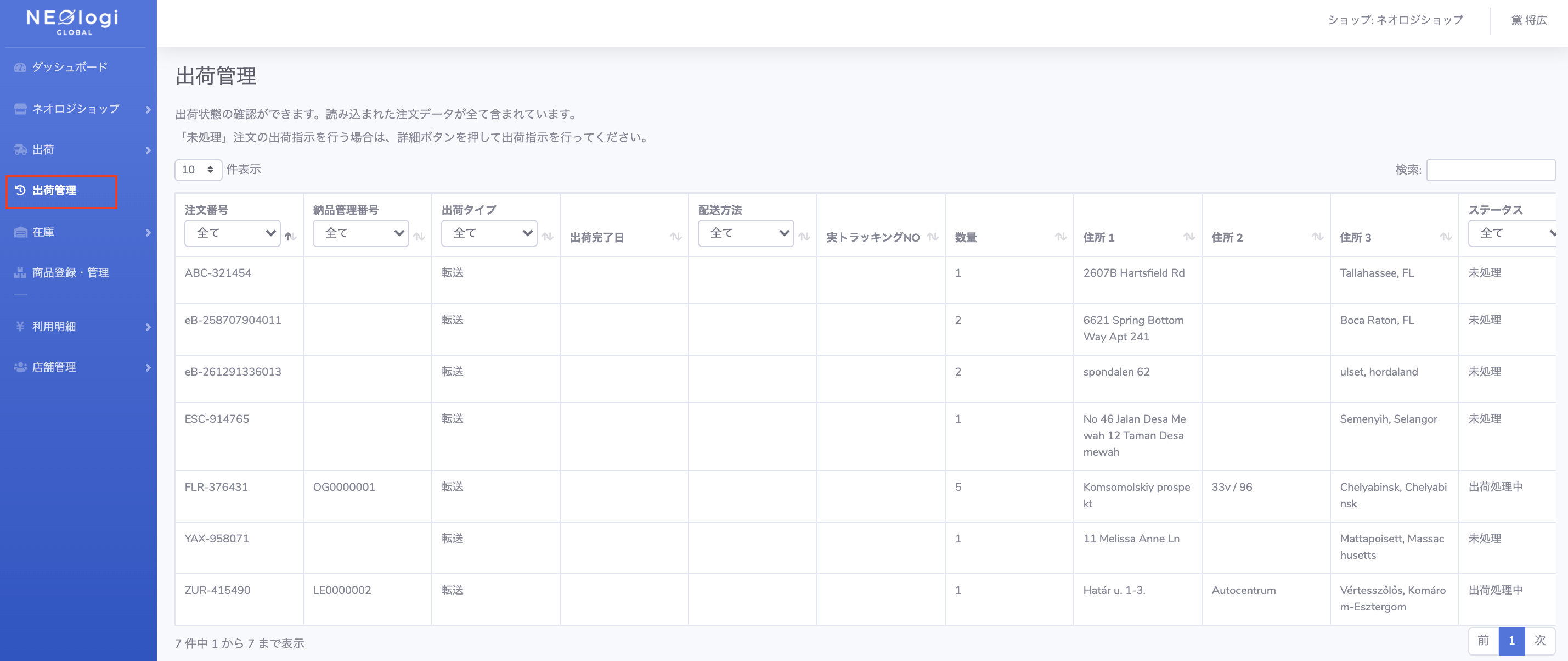Sort by 住所 3 using its sort arrows
Screen dimensions: 1568x661
pos(1446,237)
